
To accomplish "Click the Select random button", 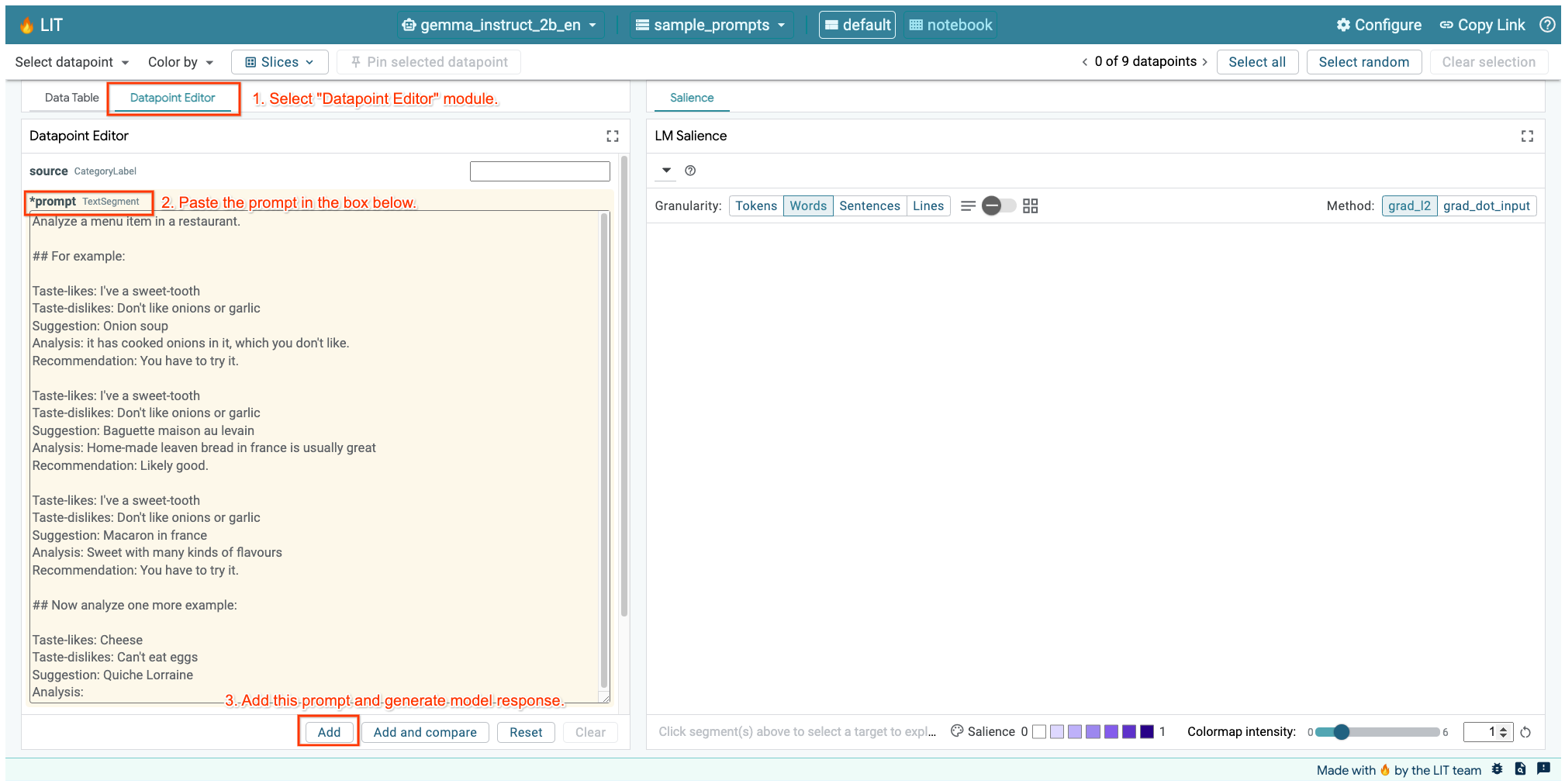I will coord(1364,61).
